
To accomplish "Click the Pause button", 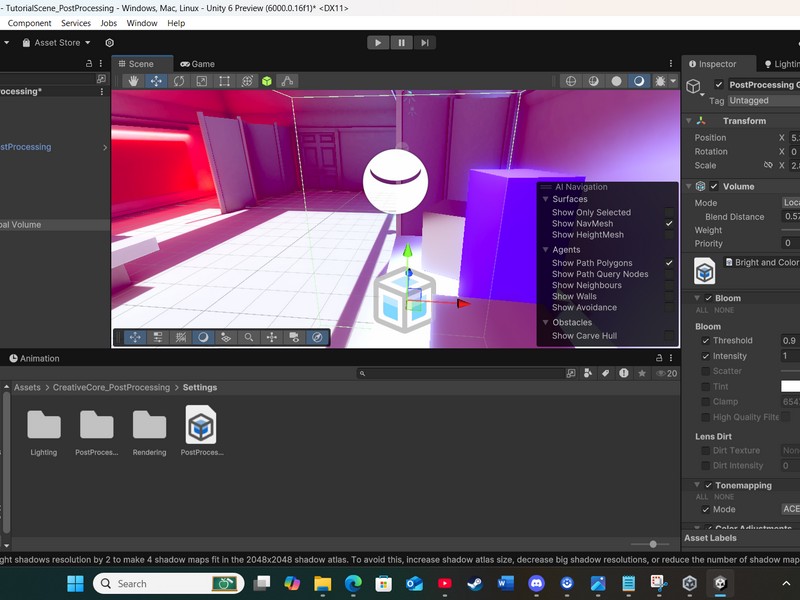I will tap(402, 42).
